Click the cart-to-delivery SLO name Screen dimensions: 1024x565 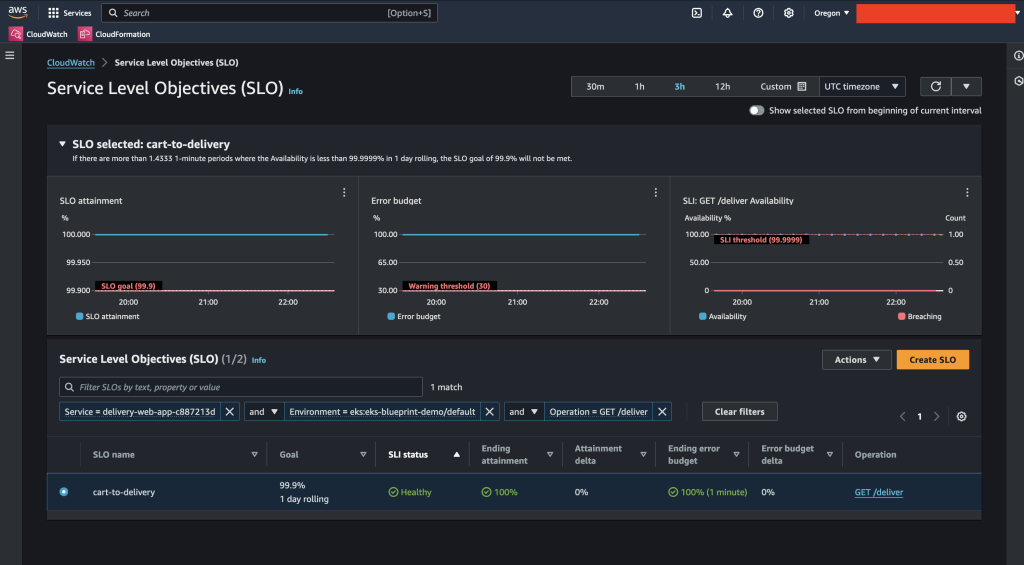(x=124, y=492)
